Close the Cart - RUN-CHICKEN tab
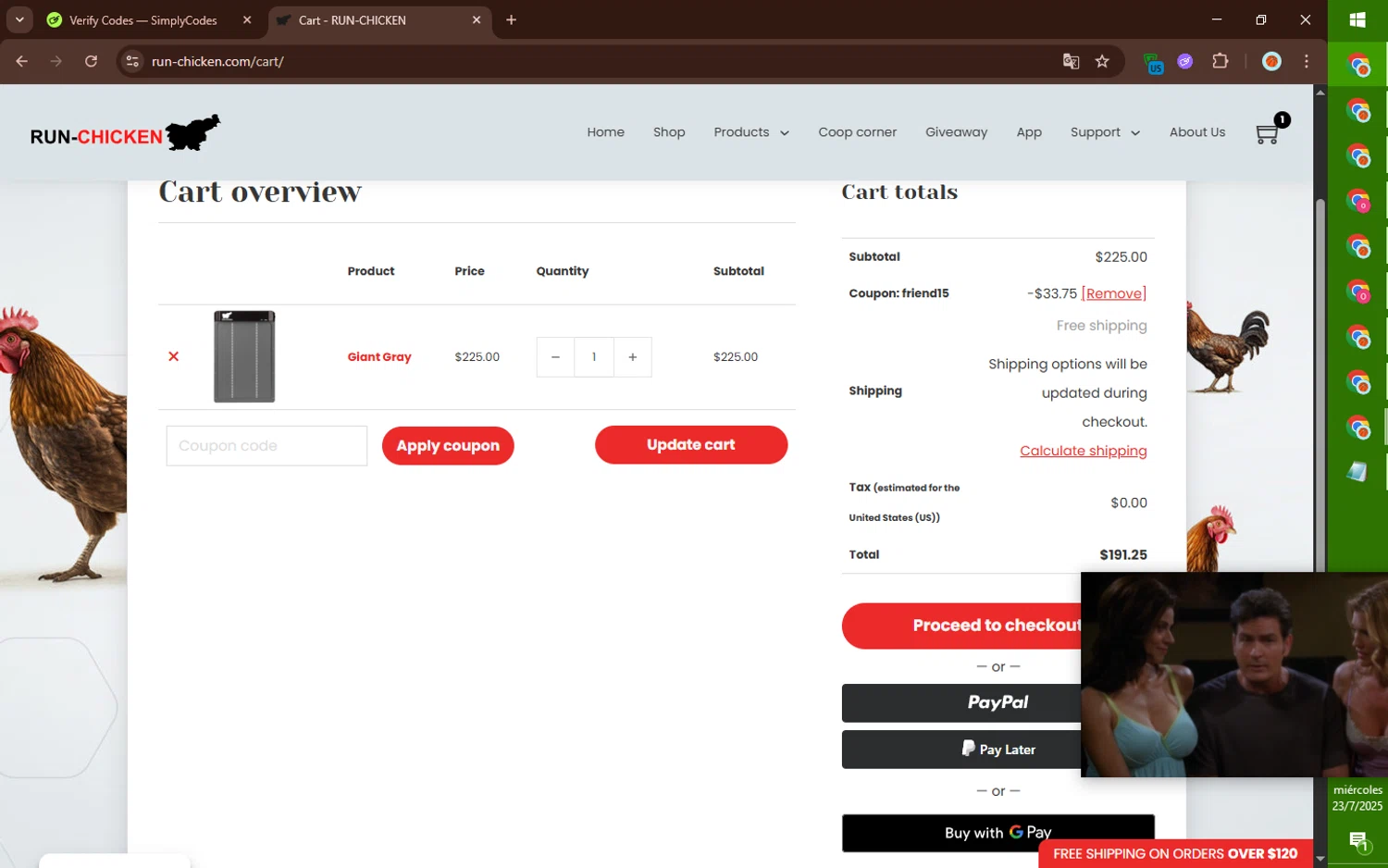 point(477,20)
